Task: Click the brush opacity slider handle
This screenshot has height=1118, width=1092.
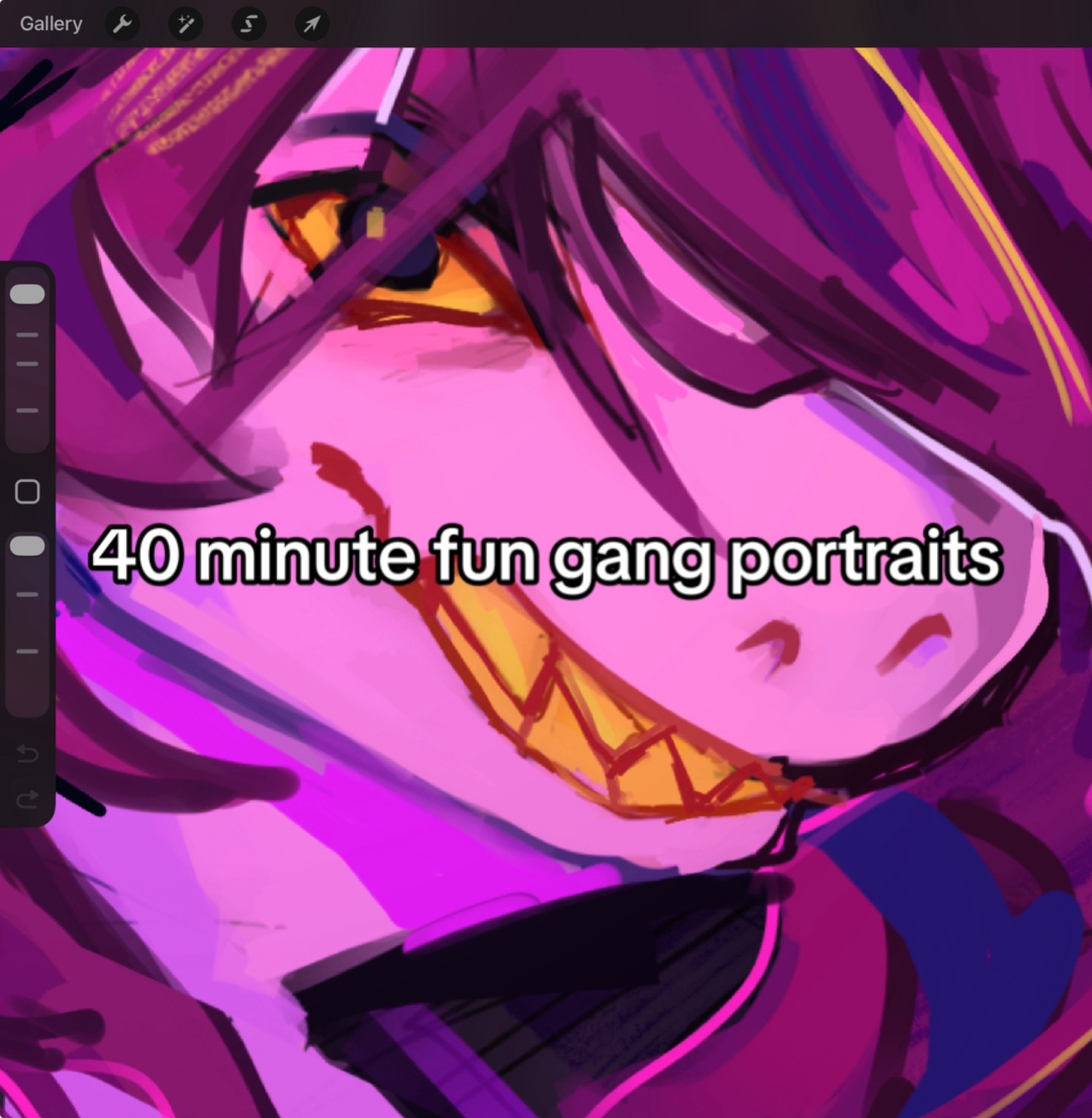Action: 27,545
